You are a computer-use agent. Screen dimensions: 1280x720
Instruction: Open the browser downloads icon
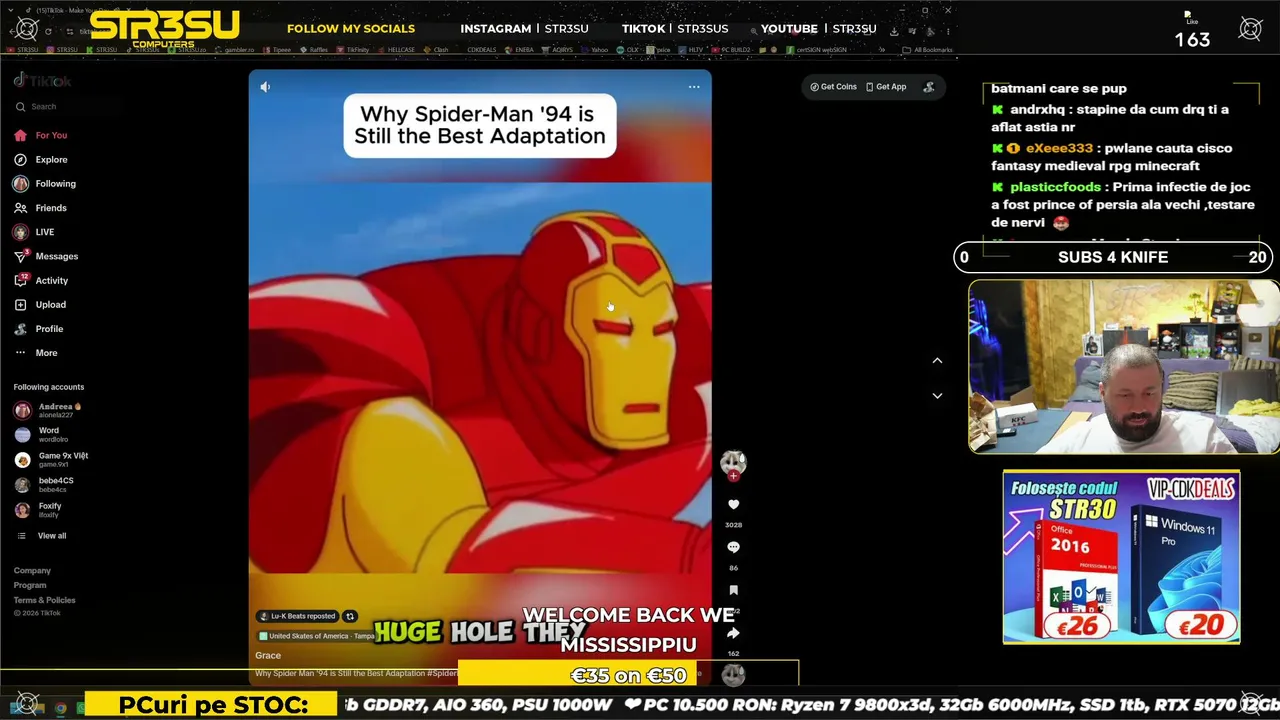894,31
